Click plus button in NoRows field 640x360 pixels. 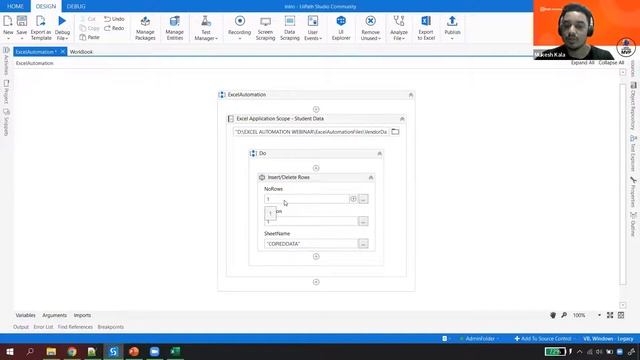[353, 199]
